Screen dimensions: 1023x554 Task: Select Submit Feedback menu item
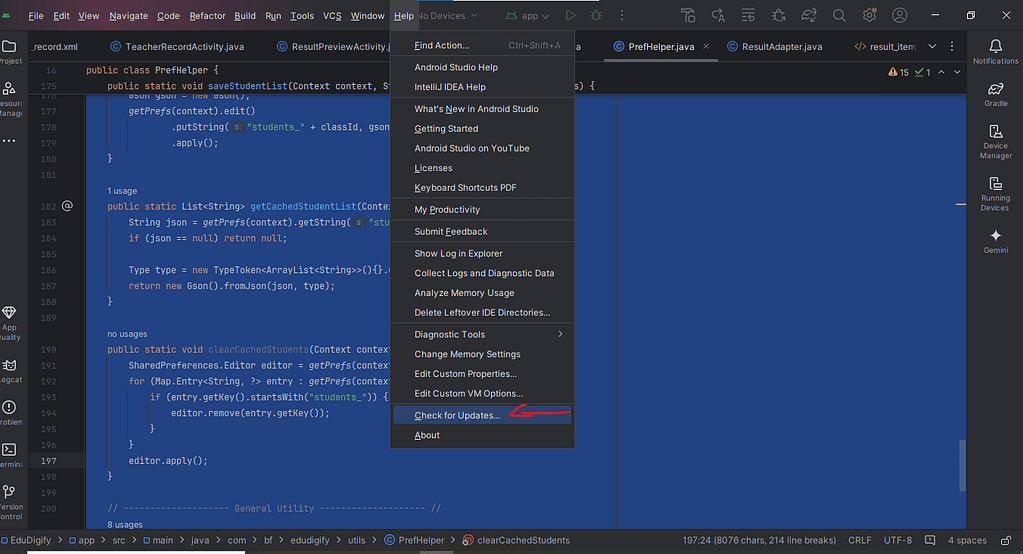click(482, 232)
